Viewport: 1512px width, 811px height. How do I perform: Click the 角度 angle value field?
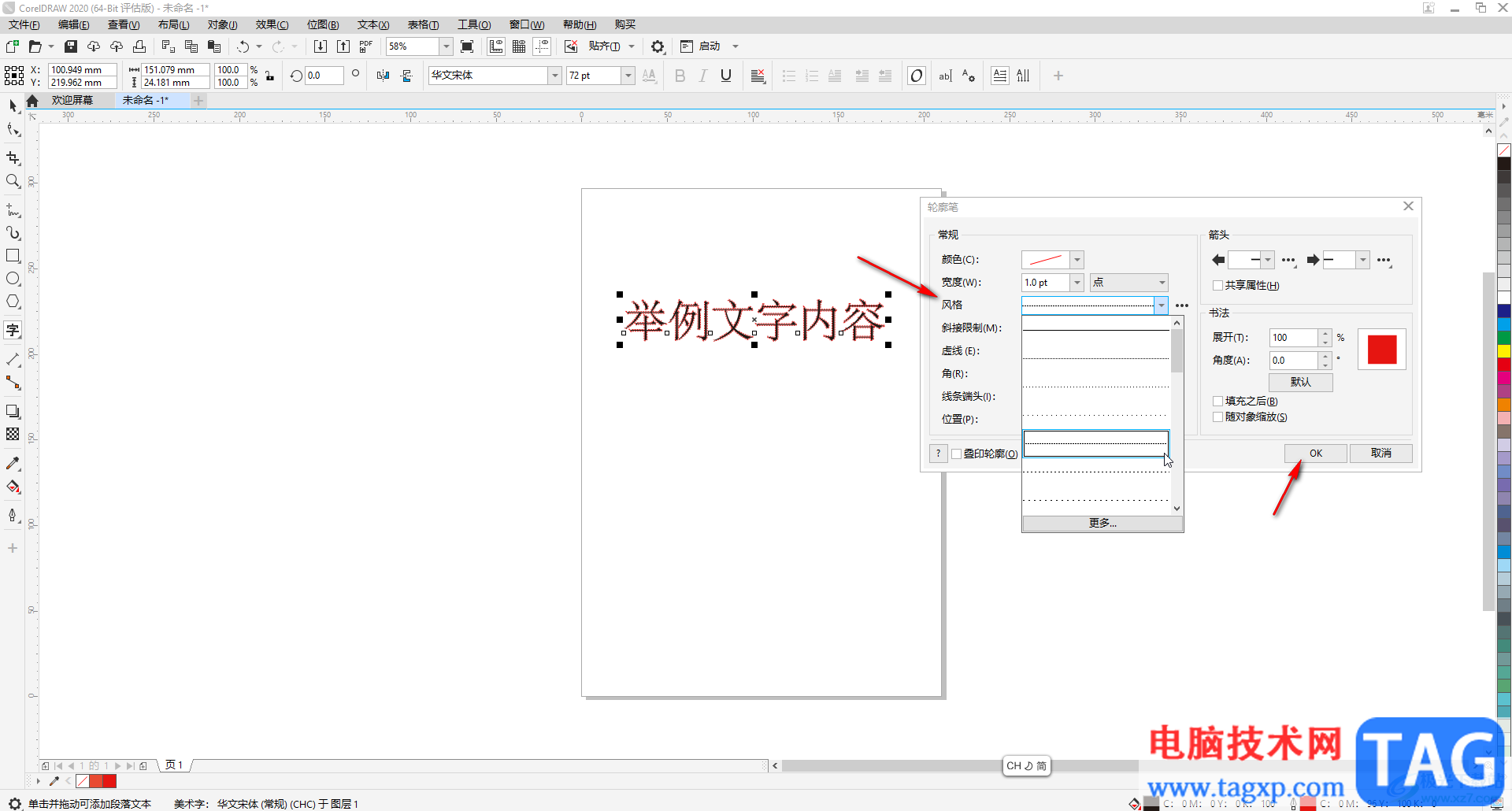point(1294,361)
